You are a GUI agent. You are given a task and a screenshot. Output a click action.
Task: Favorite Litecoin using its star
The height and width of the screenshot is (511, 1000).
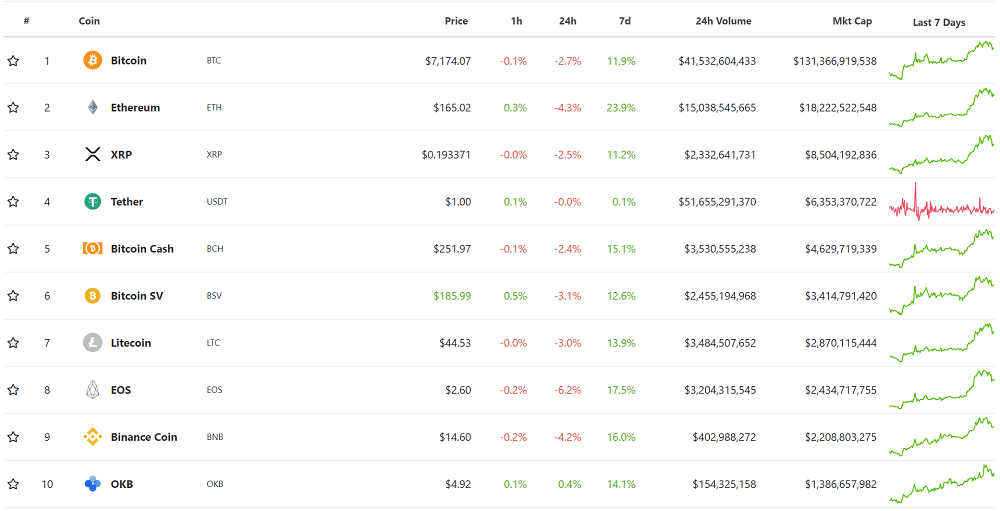13,343
